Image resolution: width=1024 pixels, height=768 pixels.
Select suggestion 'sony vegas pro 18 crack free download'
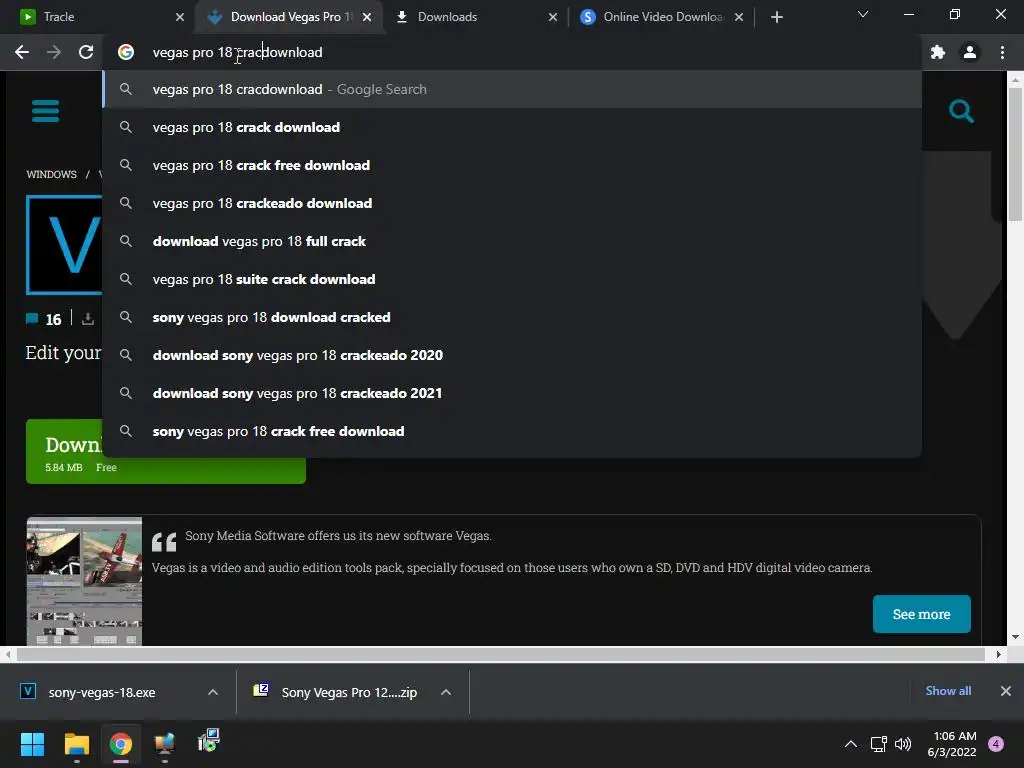click(x=512, y=431)
